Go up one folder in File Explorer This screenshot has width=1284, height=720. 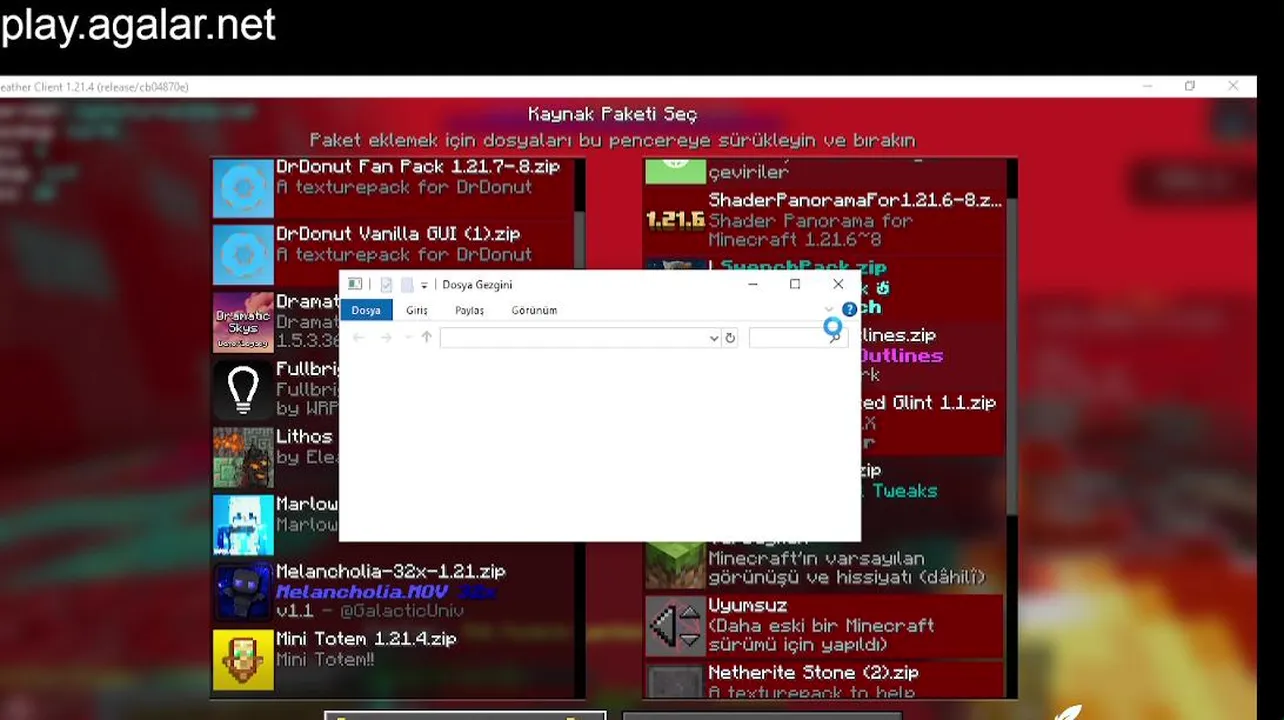[x=426, y=338]
